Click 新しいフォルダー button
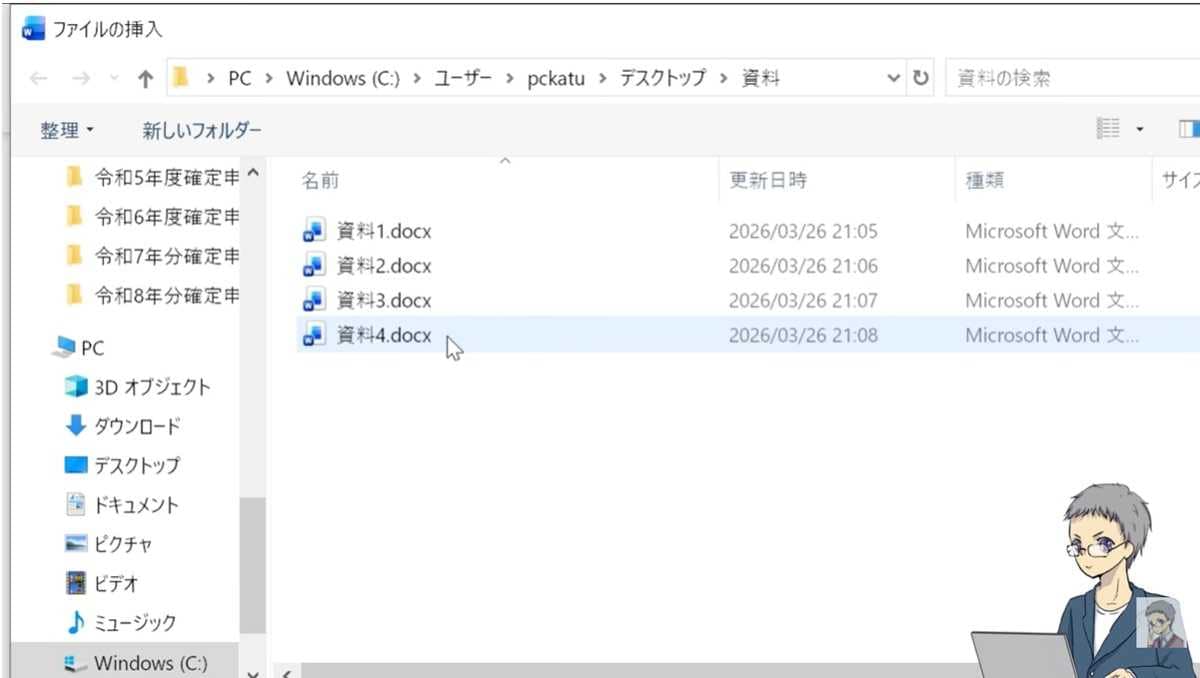The height and width of the screenshot is (678, 1200). coord(202,130)
